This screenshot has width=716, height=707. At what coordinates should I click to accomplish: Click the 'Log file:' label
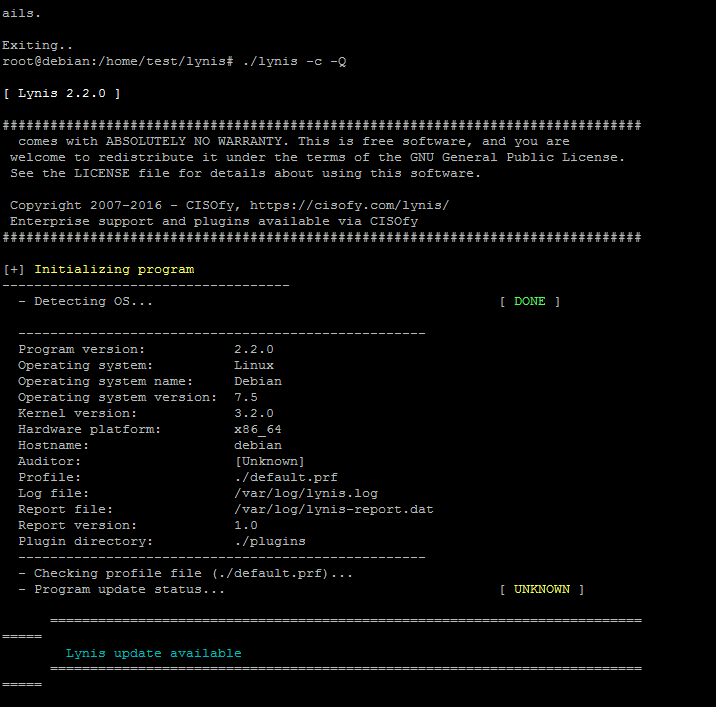pos(53,493)
